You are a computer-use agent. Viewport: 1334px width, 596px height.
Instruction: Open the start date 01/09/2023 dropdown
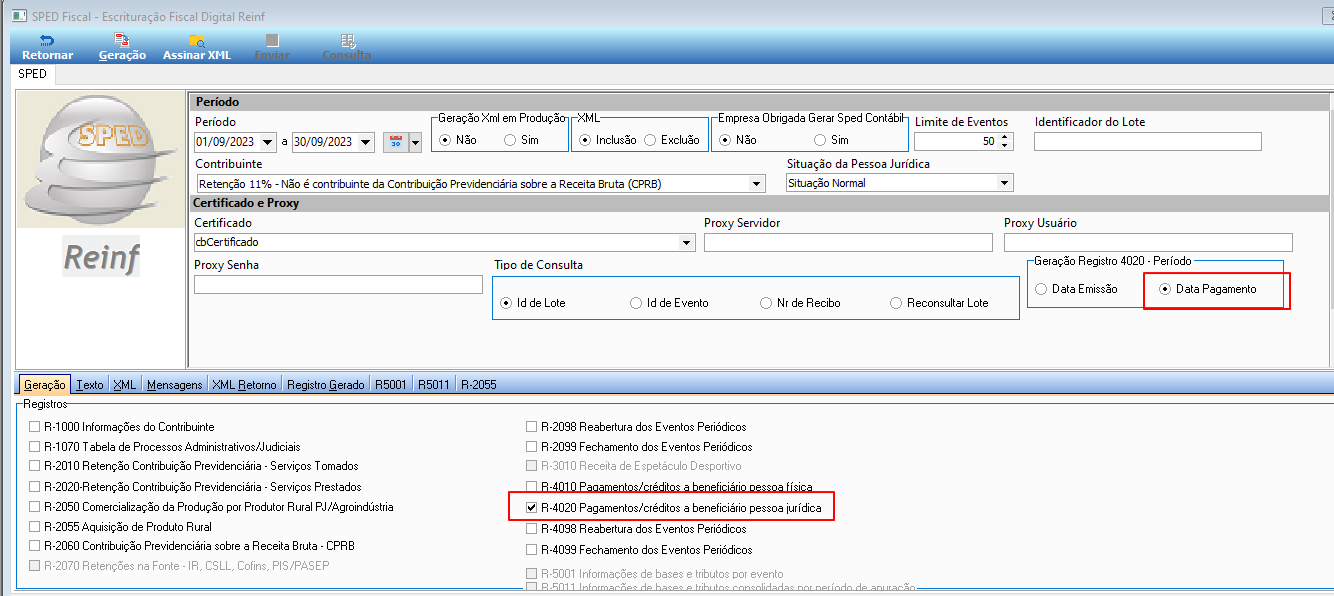tap(268, 142)
